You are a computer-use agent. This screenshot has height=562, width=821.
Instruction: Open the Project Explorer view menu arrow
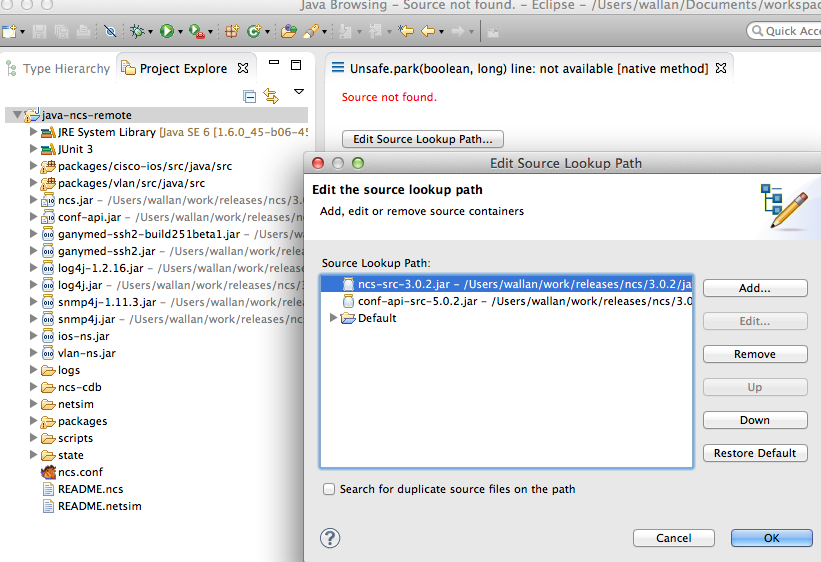pyautogui.click(x=298, y=93)
